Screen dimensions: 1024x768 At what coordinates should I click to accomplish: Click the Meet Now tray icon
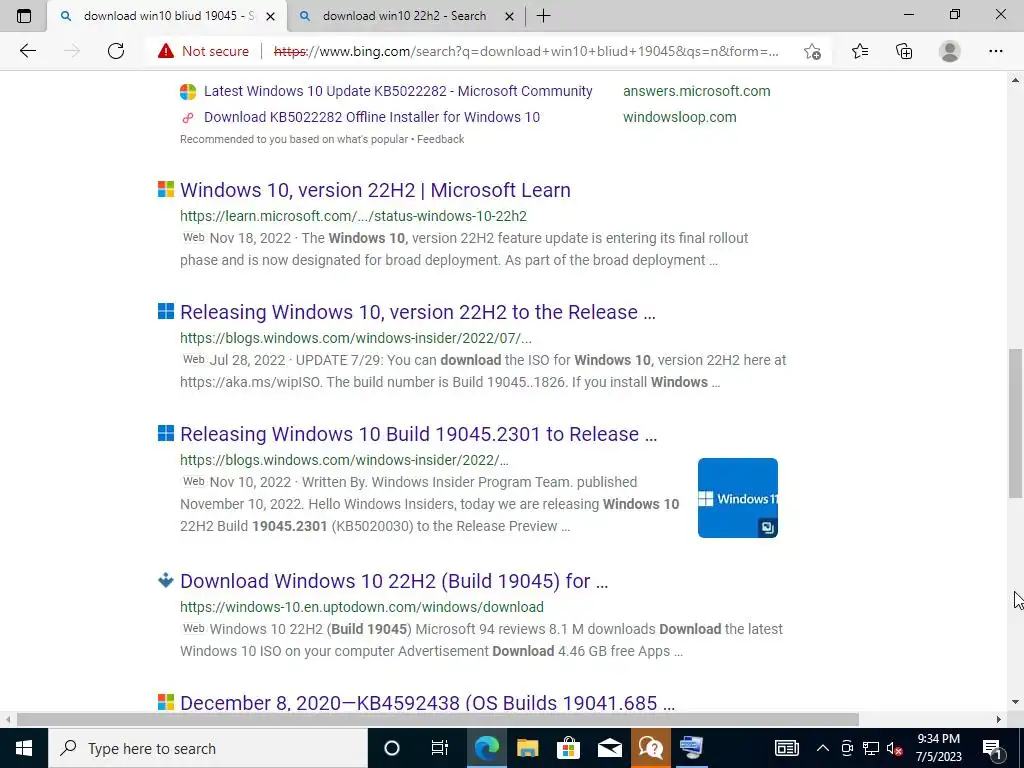pyautogui.click(x=847, y=748)
